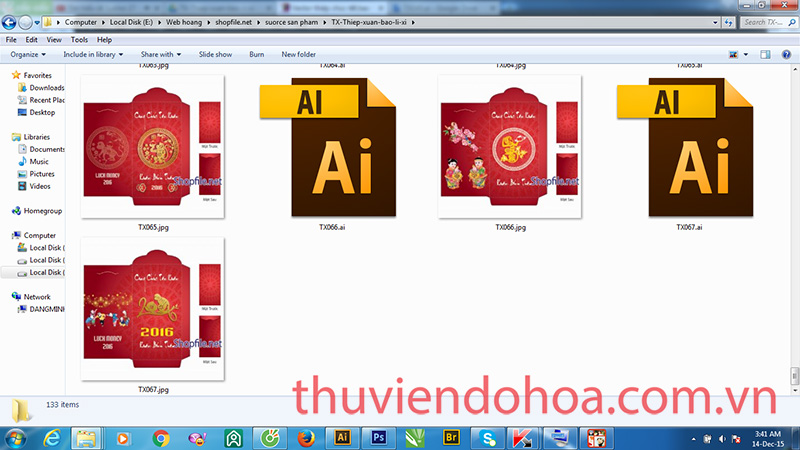Image resolution: width=800 pixels, height=450 pixels.
Task: Open Recent Places in the navigation pane
Action: pos(46,100)
